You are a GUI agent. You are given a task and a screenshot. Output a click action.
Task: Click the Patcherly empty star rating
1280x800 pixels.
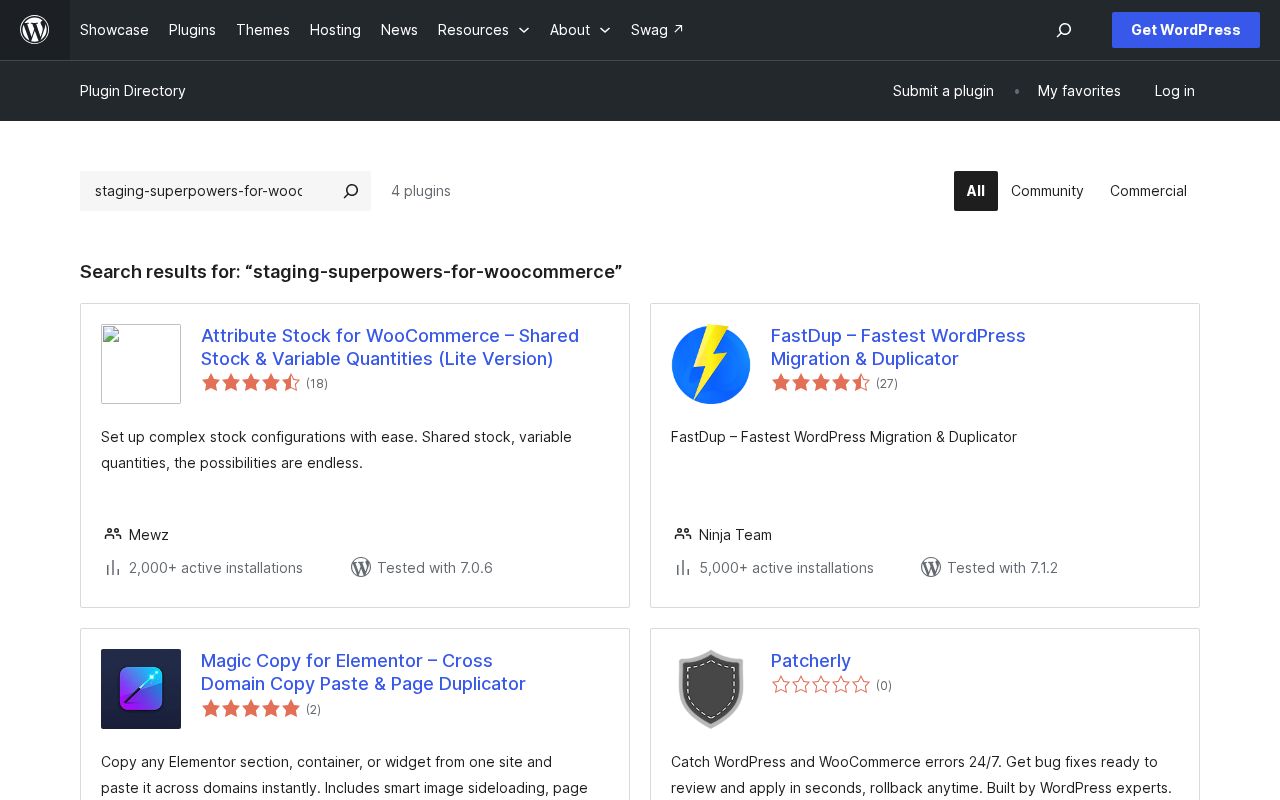(821, 685)
